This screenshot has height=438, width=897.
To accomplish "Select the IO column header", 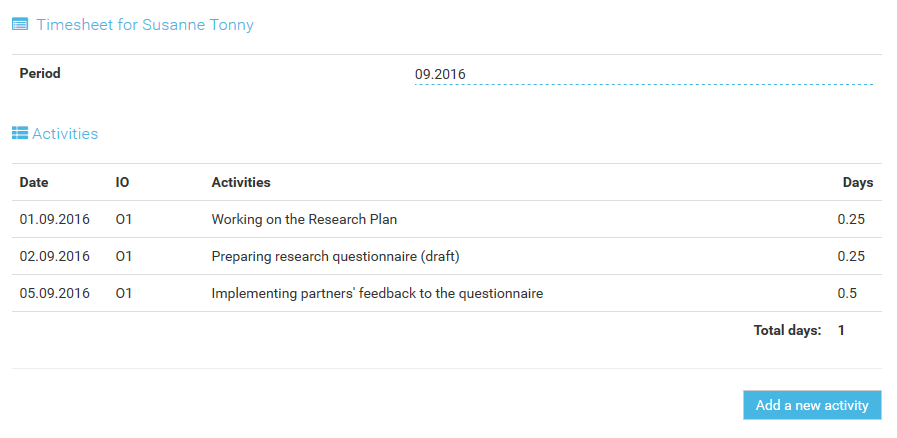I will (122, 182).
